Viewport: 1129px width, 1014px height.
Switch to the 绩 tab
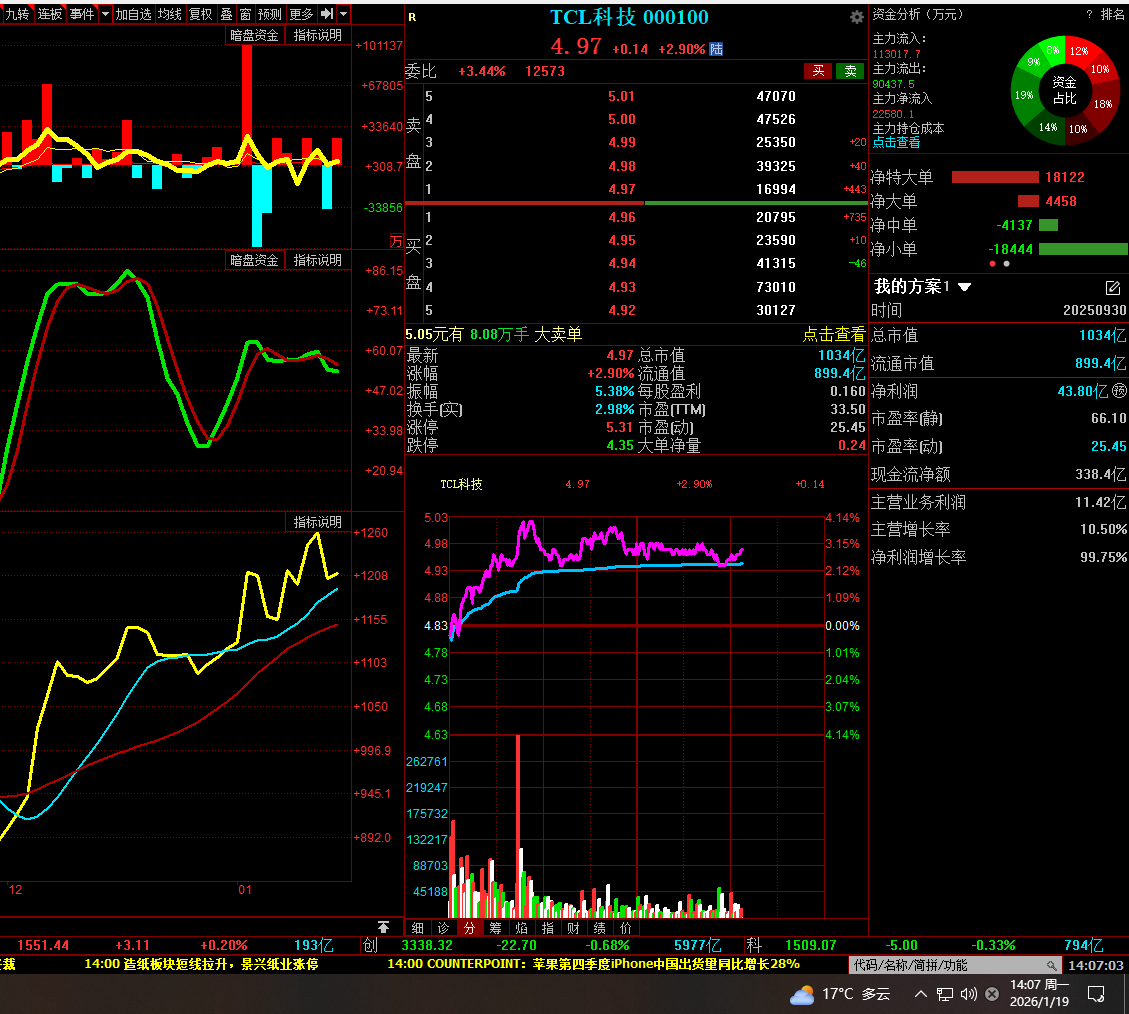(x=600, y=928)
